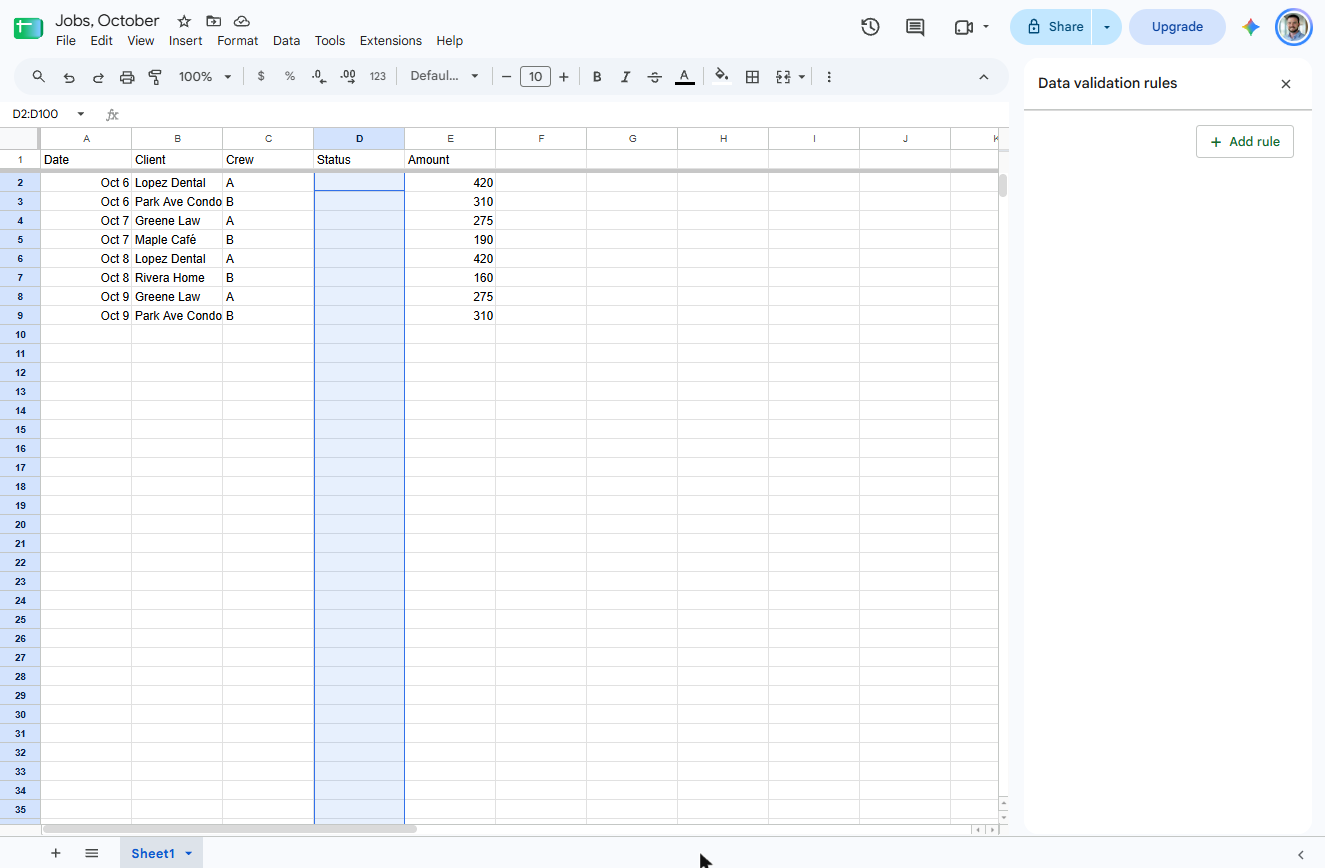Open the Name box range dropdown
The height and width of the screenshot is (868, 1325).
[x=81, y=114]
